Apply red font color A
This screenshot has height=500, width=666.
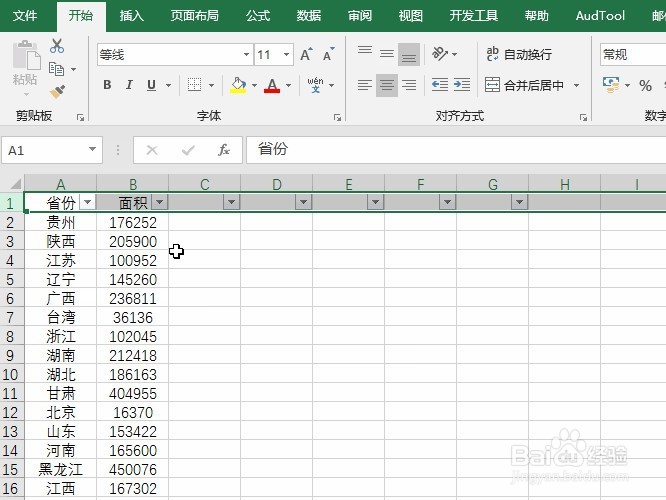click(272, 85)
